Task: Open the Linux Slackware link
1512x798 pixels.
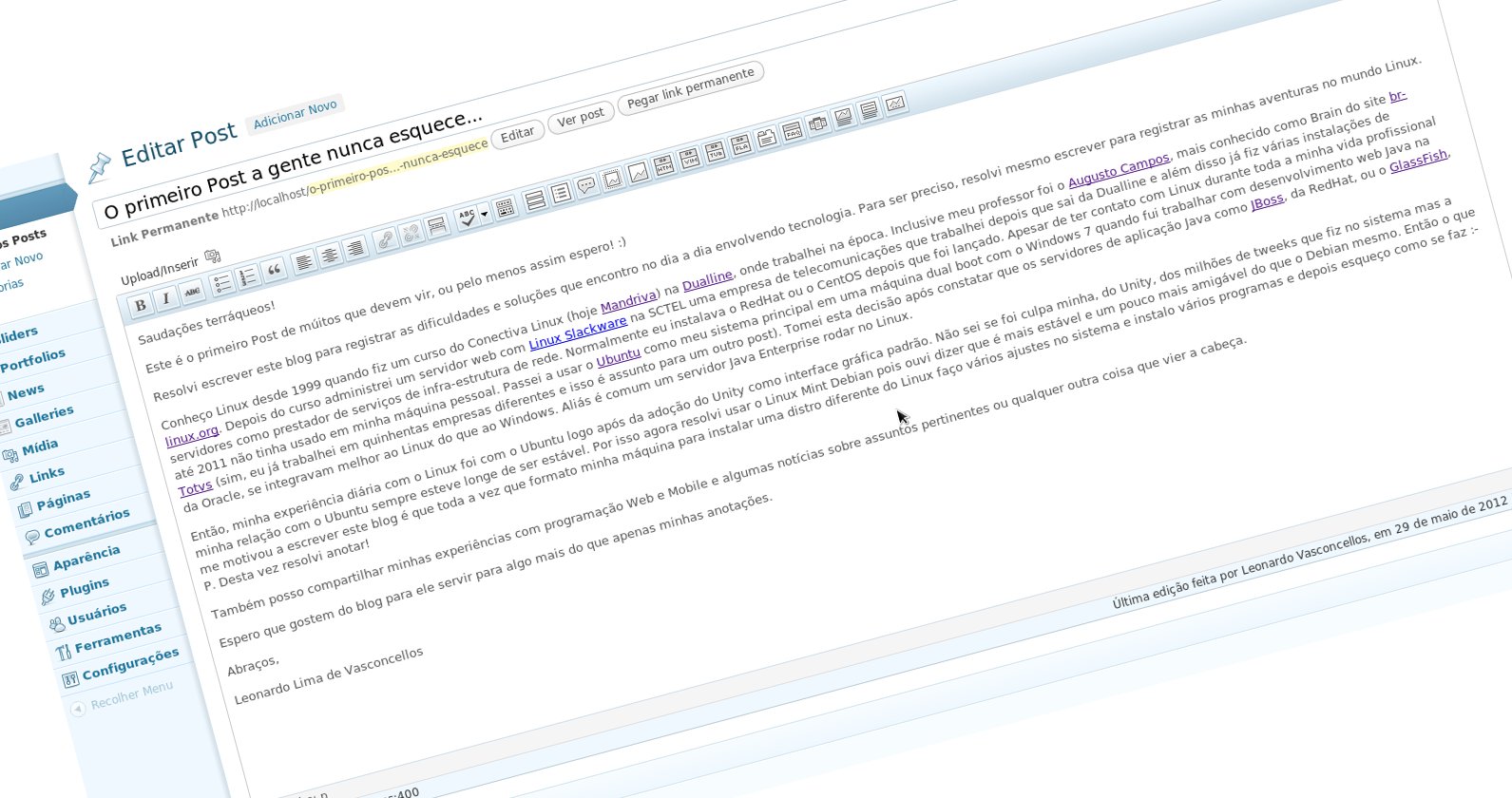Action: [578, 334]
